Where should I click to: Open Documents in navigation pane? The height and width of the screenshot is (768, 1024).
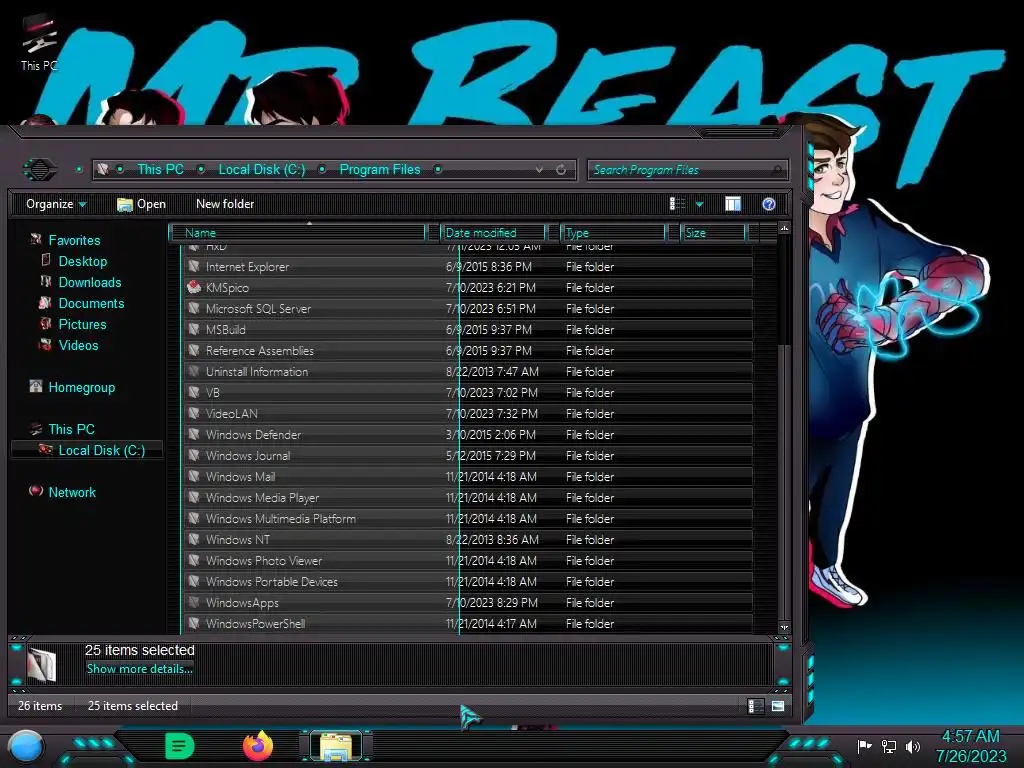point(91,303)
